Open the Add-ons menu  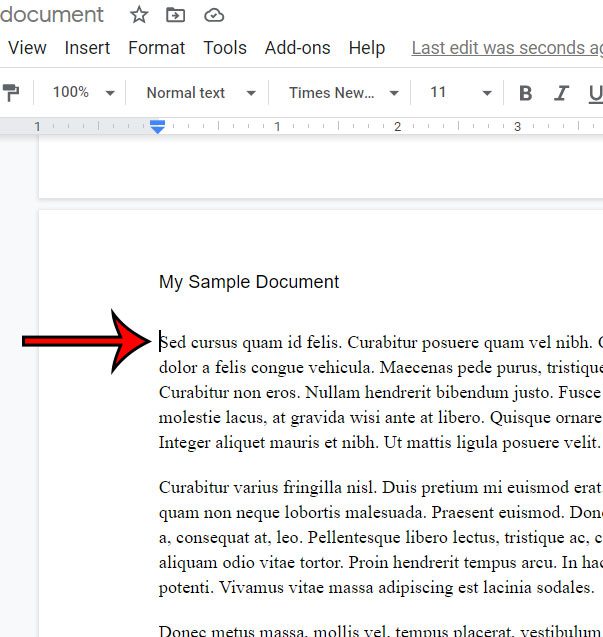click(x=297, y=48)
